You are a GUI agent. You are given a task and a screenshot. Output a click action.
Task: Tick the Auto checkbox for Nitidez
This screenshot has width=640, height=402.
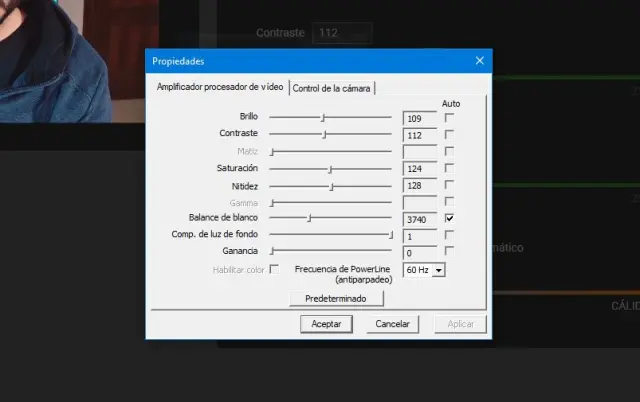click(450, 185)
